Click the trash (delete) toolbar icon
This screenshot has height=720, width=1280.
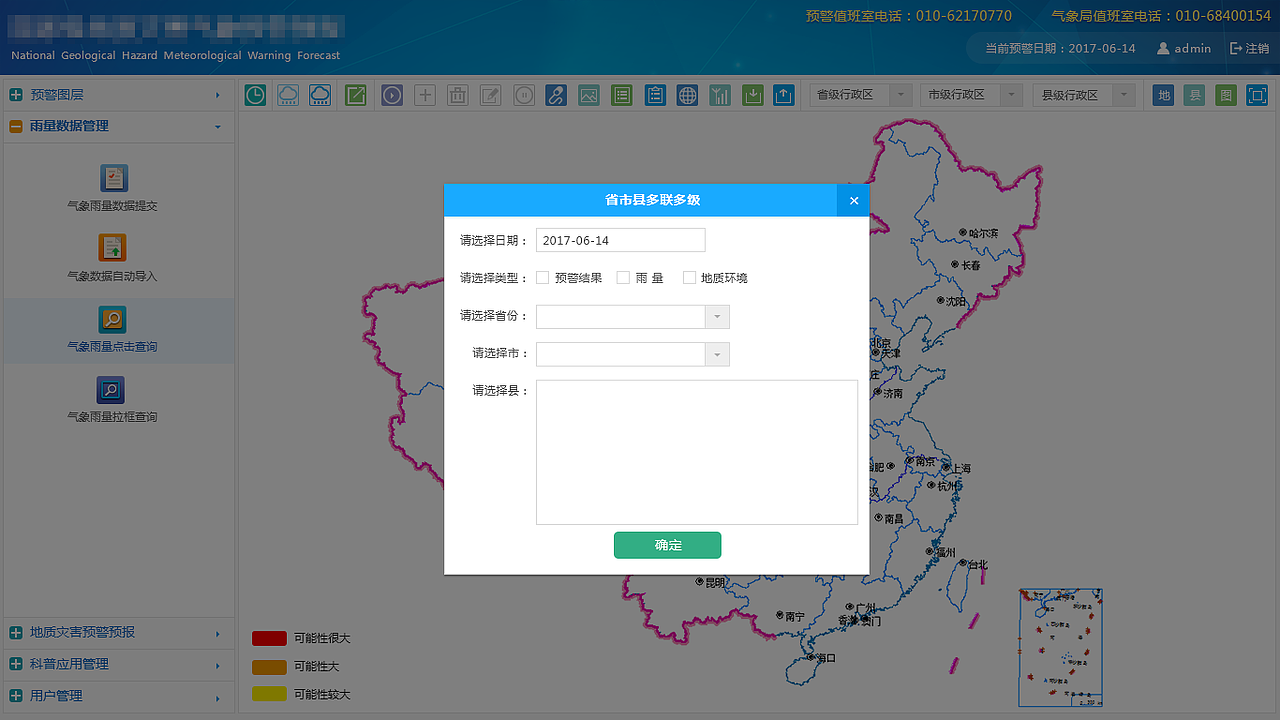coord(458,95)
